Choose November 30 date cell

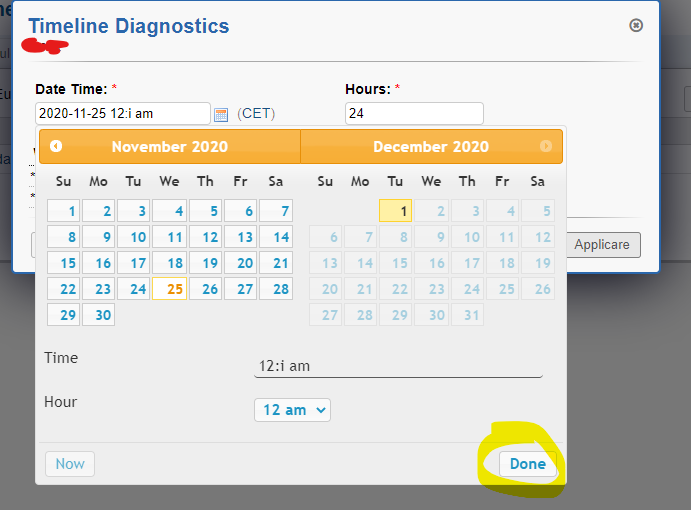click(x=98, y=315)
